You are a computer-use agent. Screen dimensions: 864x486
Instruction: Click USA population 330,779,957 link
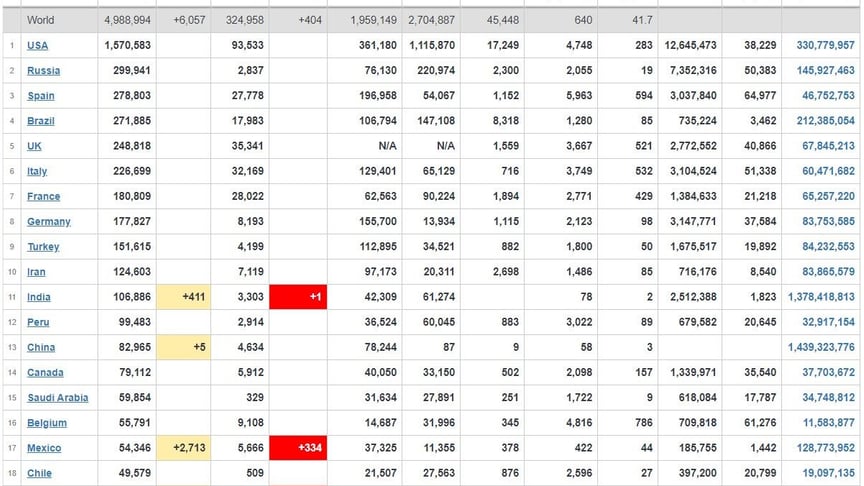click(x=826, y=46)
